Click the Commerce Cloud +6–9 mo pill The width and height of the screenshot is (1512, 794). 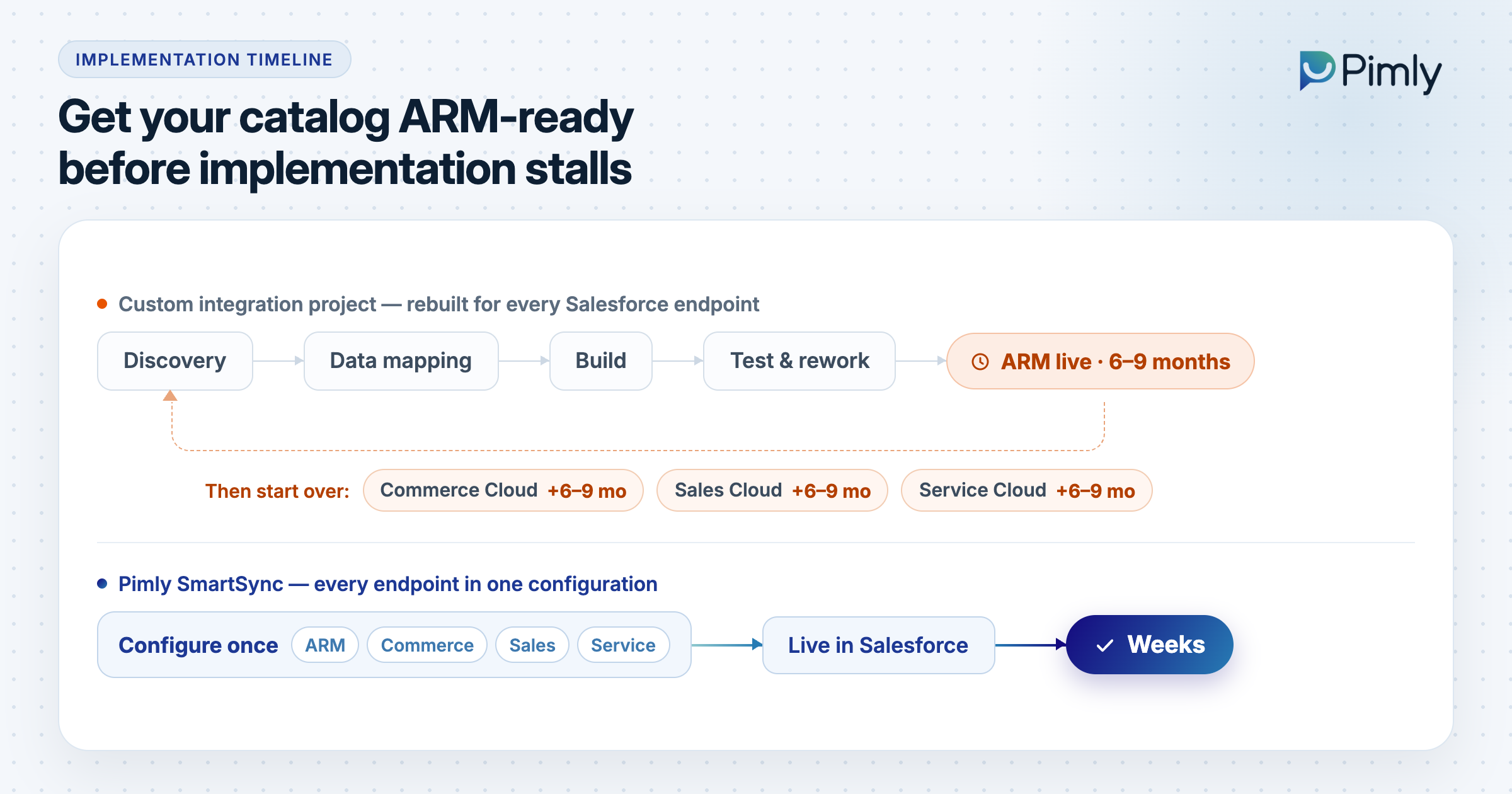pyautogui.click(x=503, y=490)
